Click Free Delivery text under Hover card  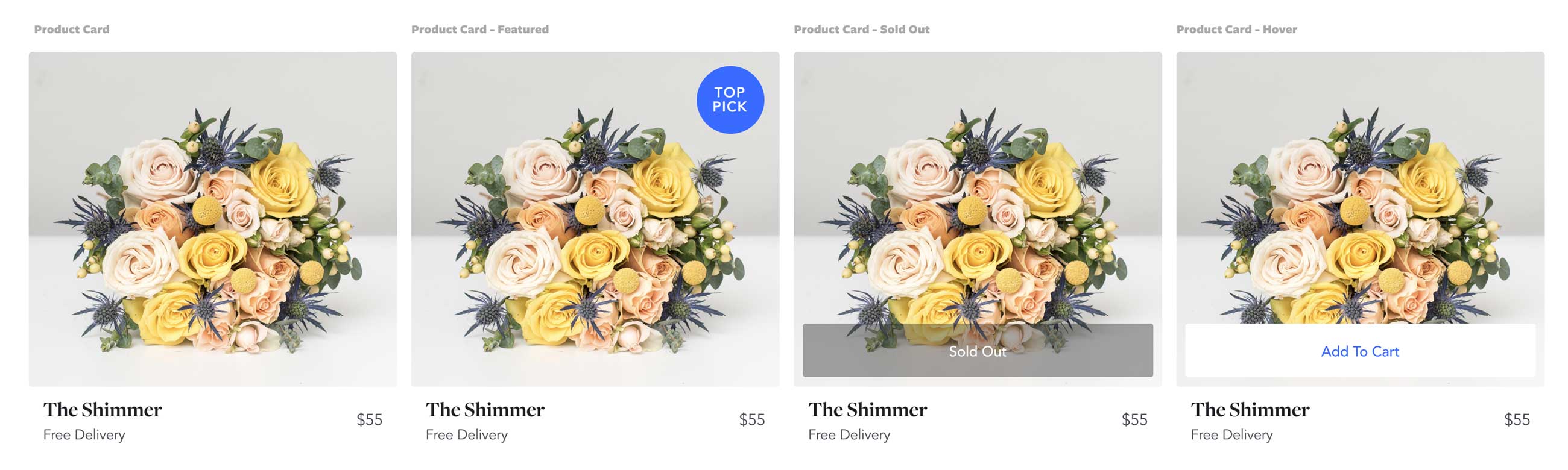(1231, 434)
